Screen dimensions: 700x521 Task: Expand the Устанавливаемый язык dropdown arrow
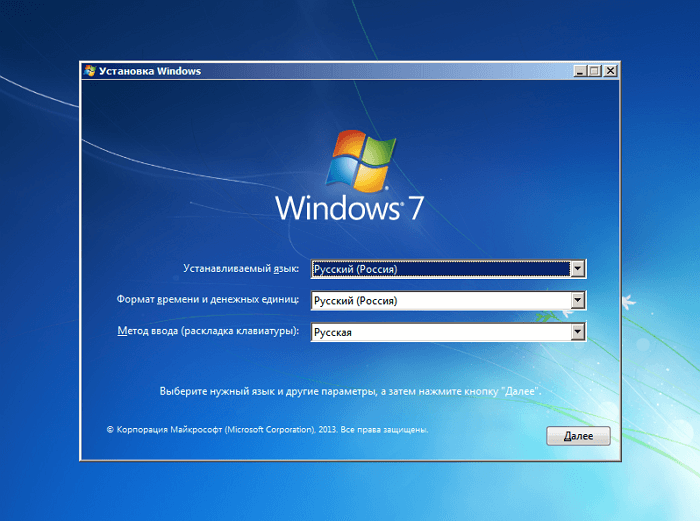pos(577,269)
